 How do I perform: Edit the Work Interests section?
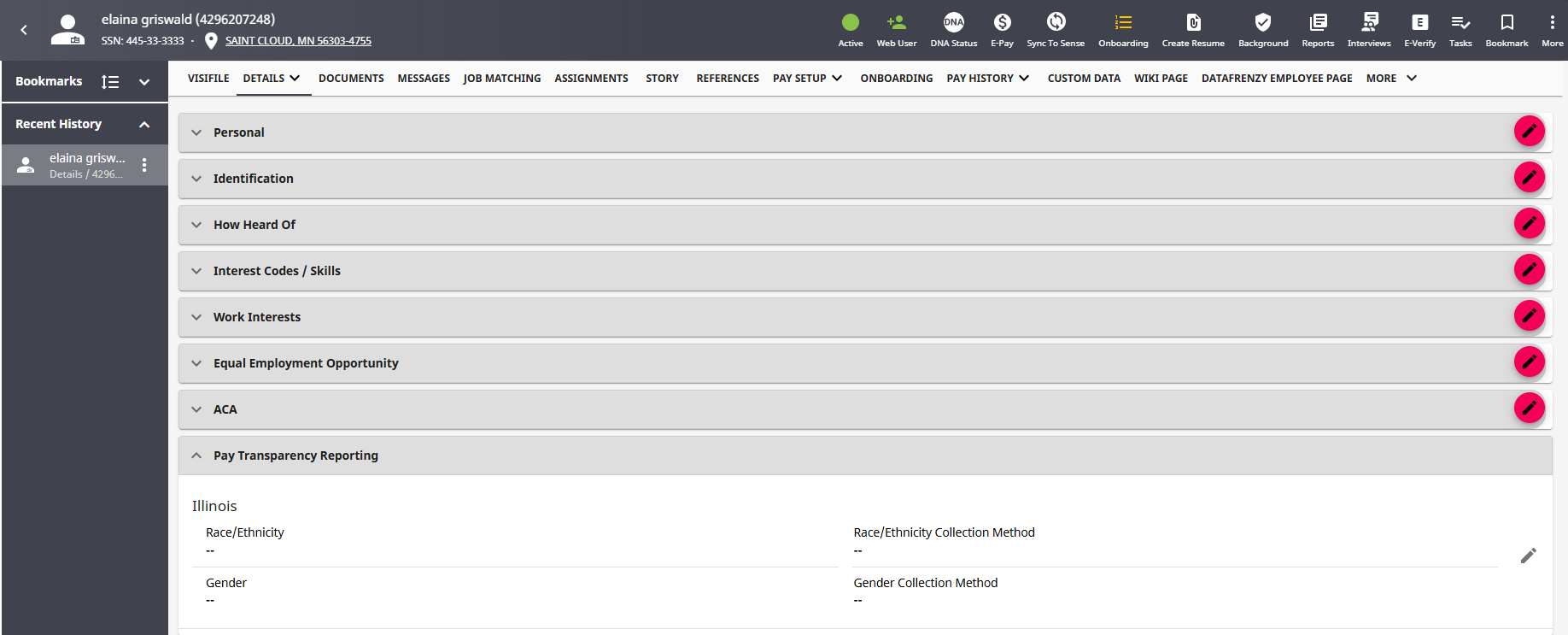(1529, 316)
